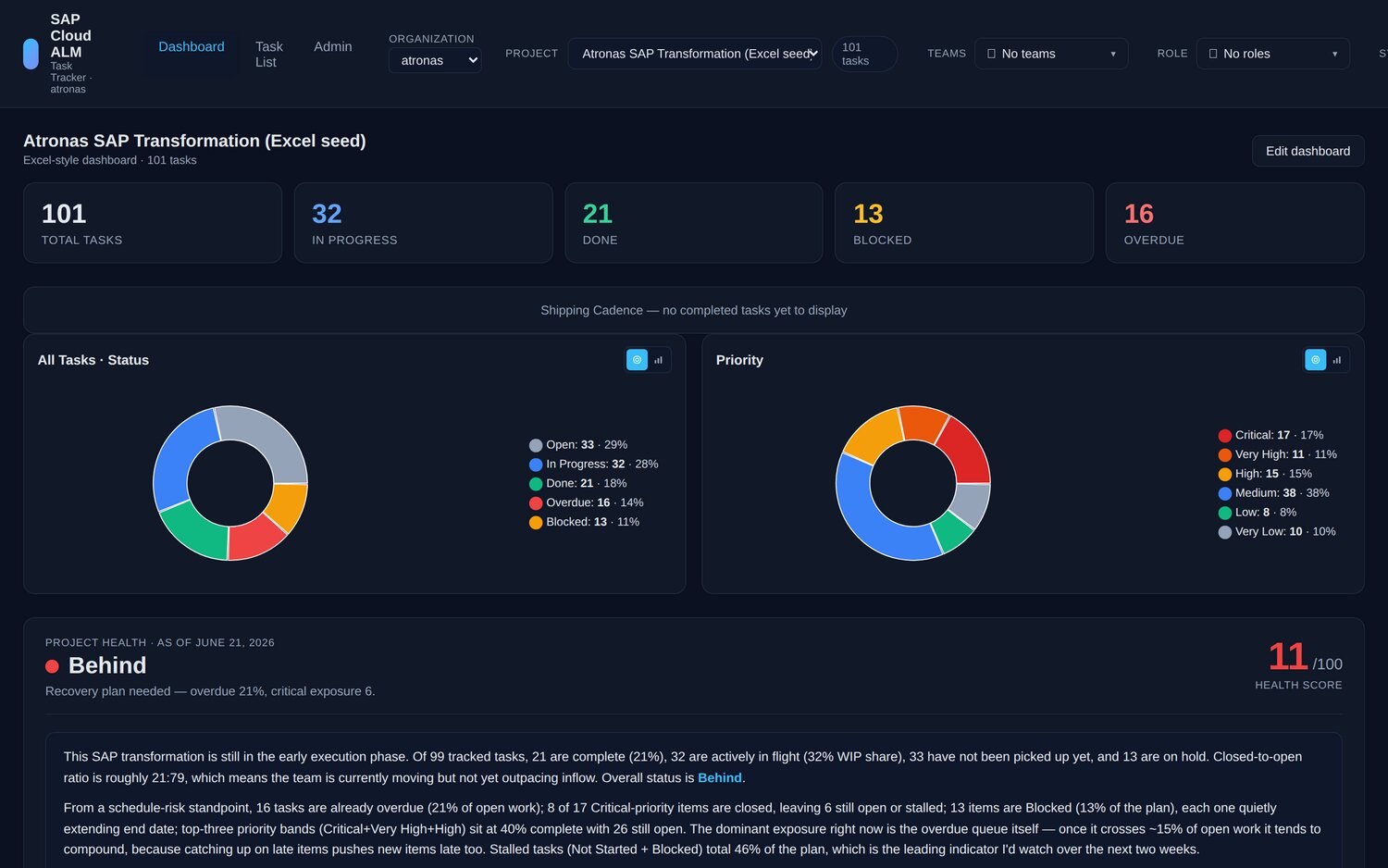Select the 101 Total Tasks card
This screenshot has width=1388, height=868.
[x=153, y=223]
